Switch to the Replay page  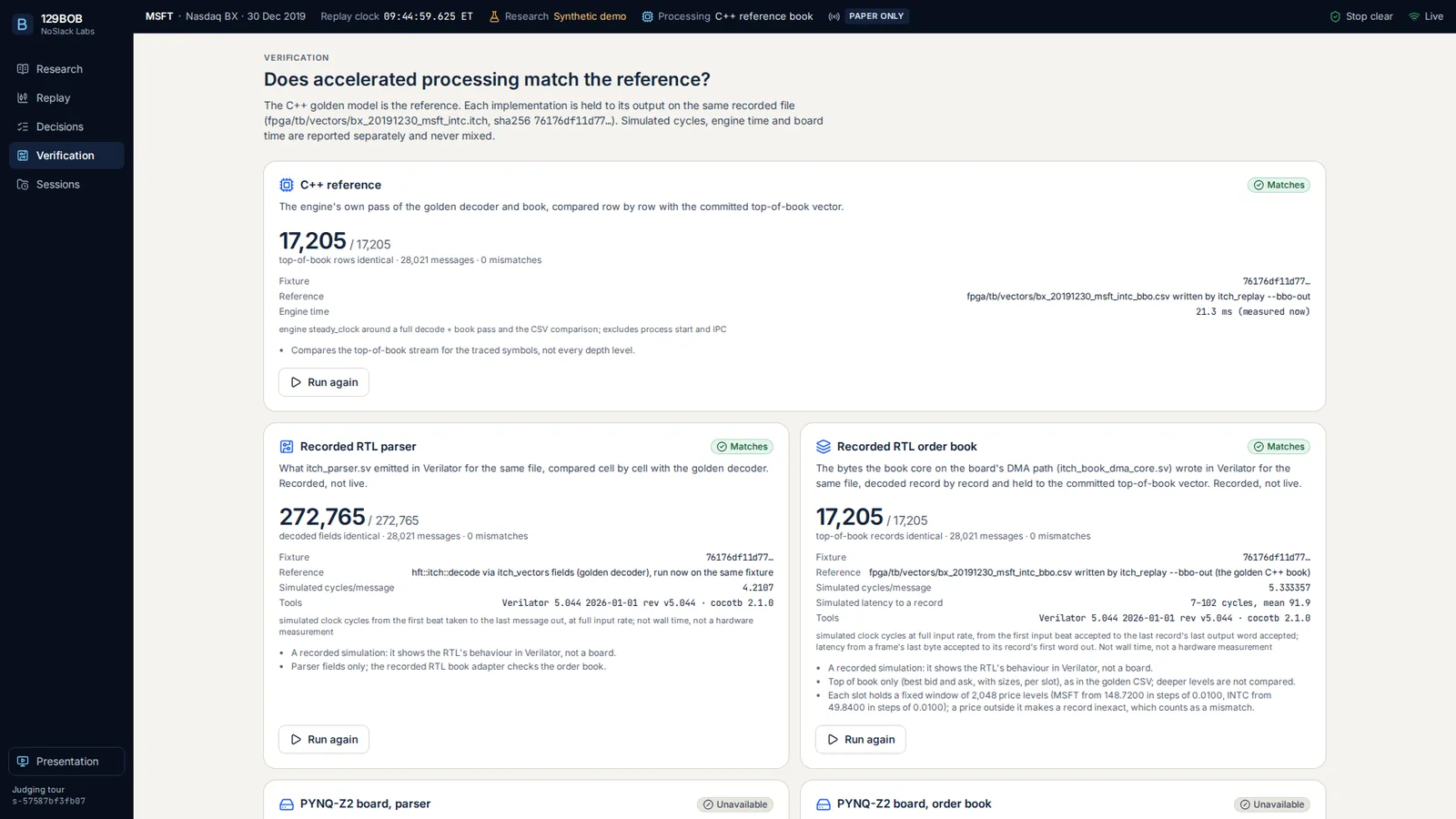[x=66, y=98]
